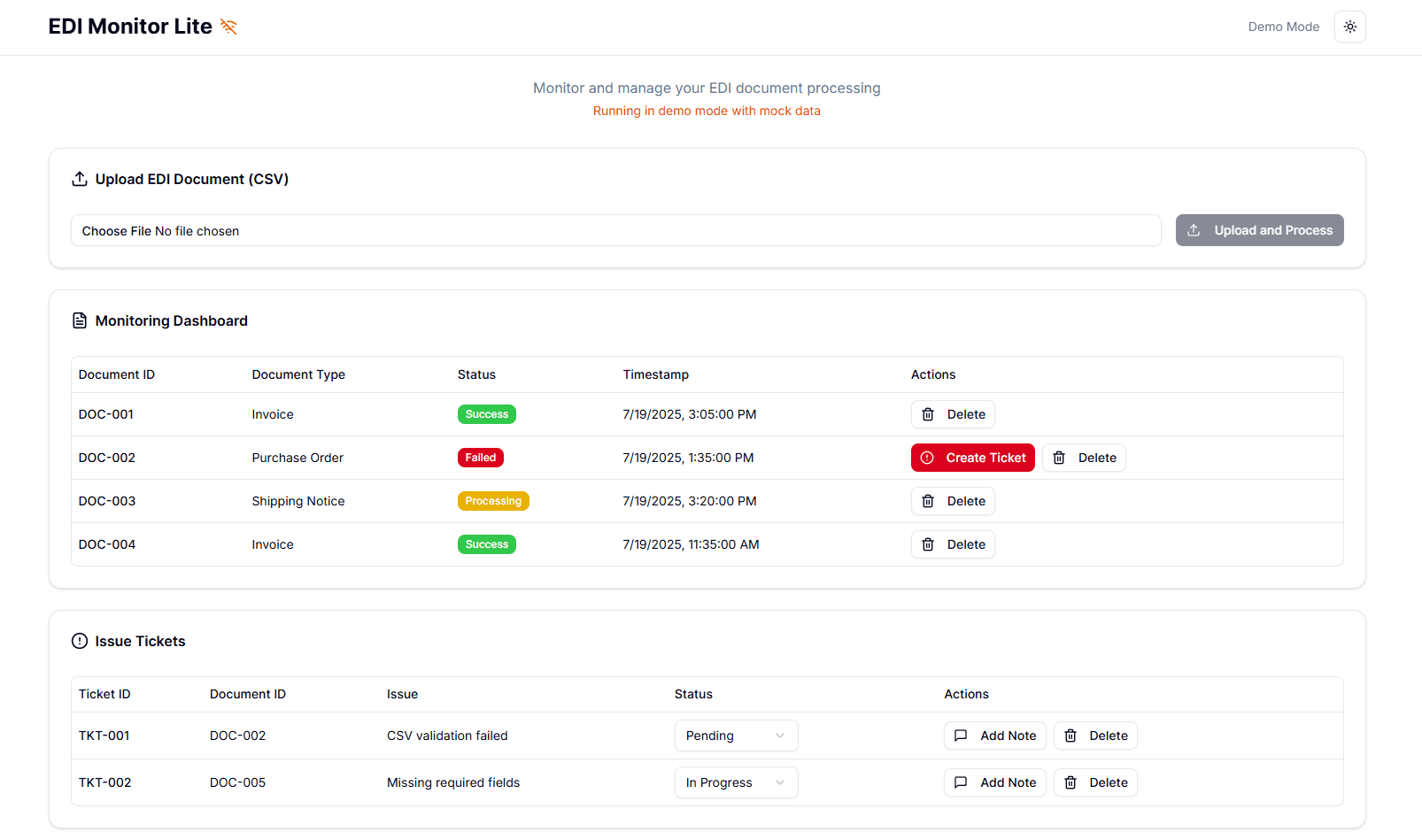Screen dimensions: 1422x840
Task: Add Note to ticket TKT-002
Action: point(995,782)
